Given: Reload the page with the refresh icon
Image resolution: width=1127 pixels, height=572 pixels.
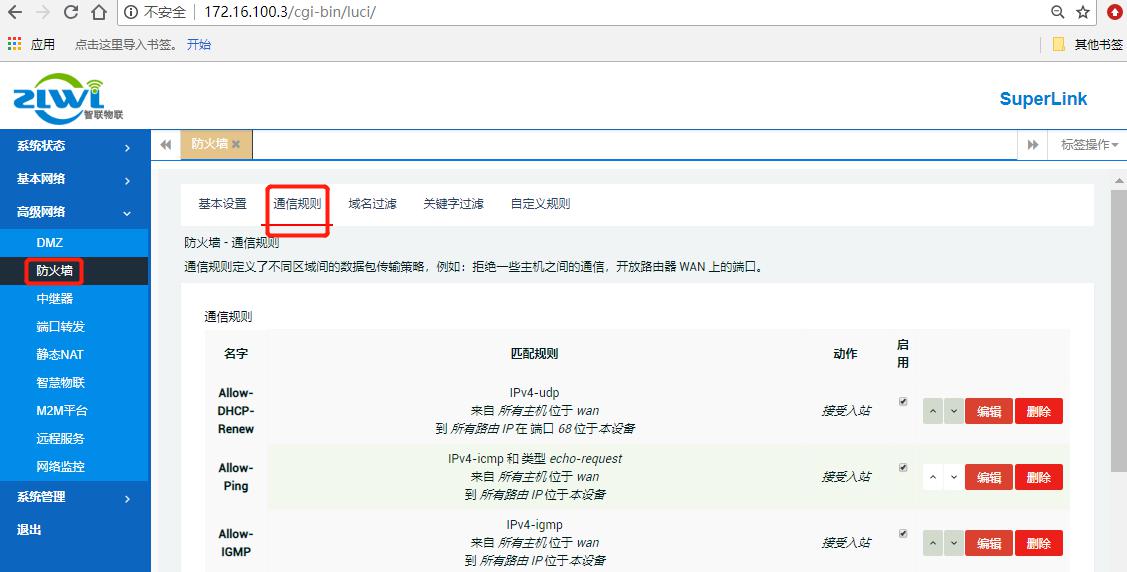Looking at the screenshot, I should click(70, 12).
